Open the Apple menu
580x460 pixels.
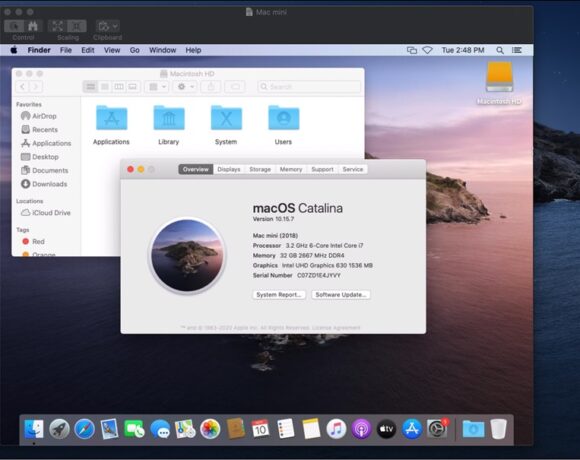click(x=14, y=50)
